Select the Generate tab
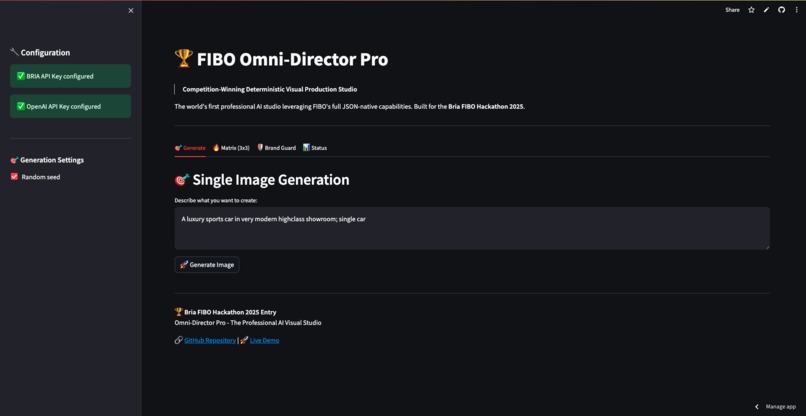806x416 pixels. pos(190,148)
